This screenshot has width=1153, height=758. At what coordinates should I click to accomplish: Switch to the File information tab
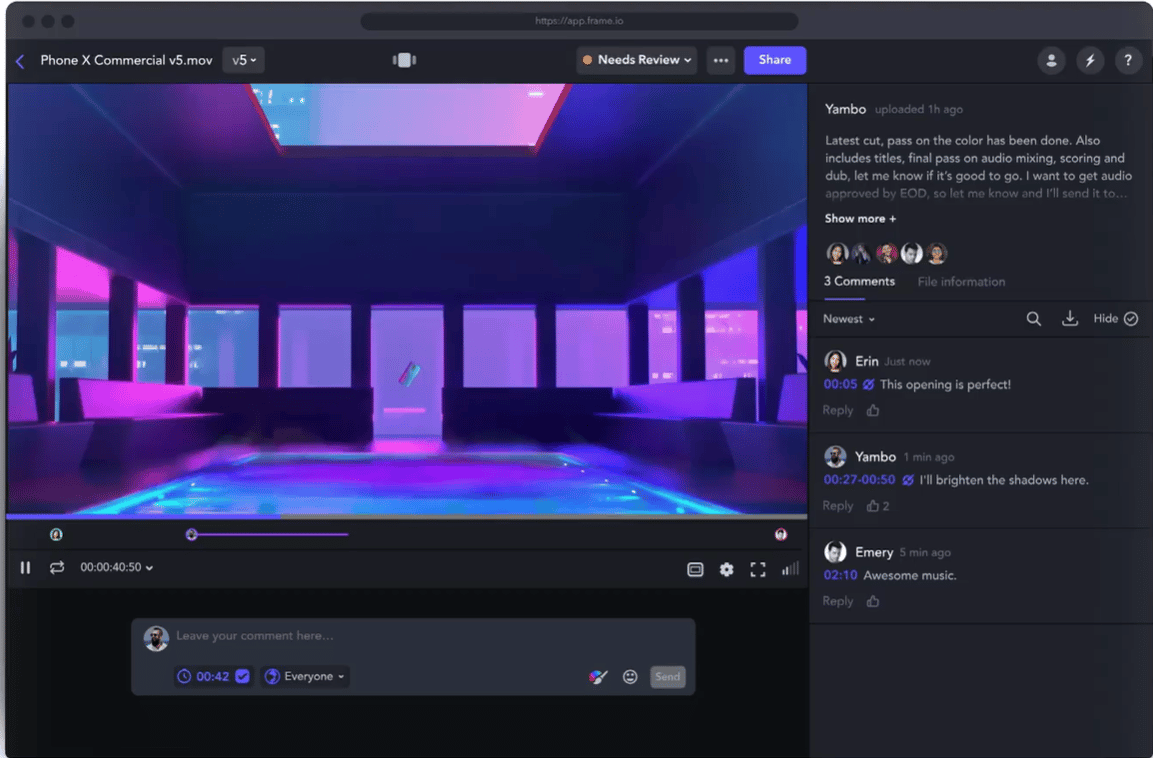(961, 282)
